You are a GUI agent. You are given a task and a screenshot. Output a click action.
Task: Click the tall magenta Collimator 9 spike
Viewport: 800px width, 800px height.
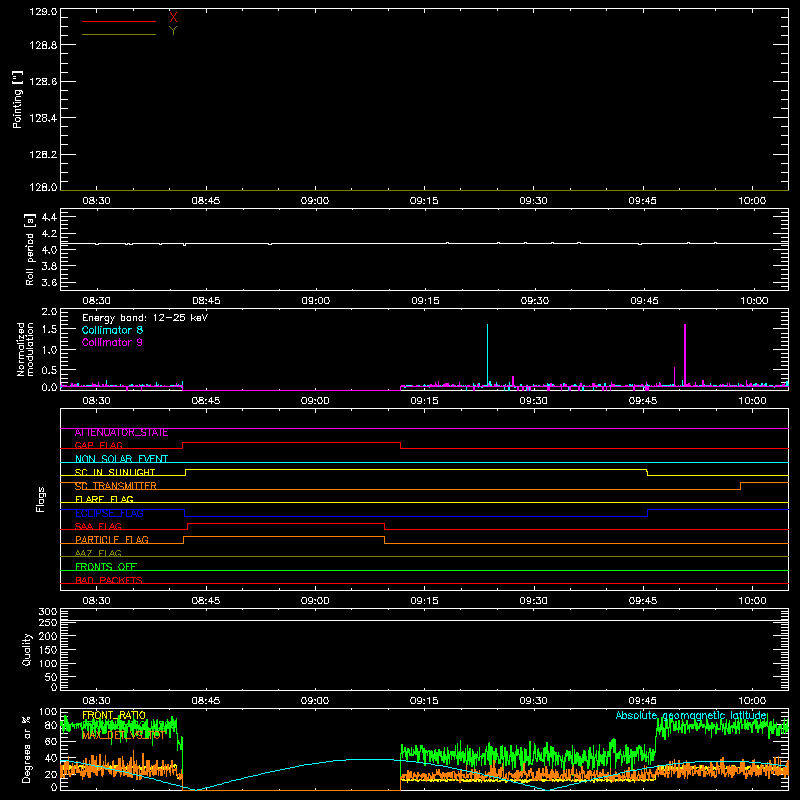coord(685,355)
